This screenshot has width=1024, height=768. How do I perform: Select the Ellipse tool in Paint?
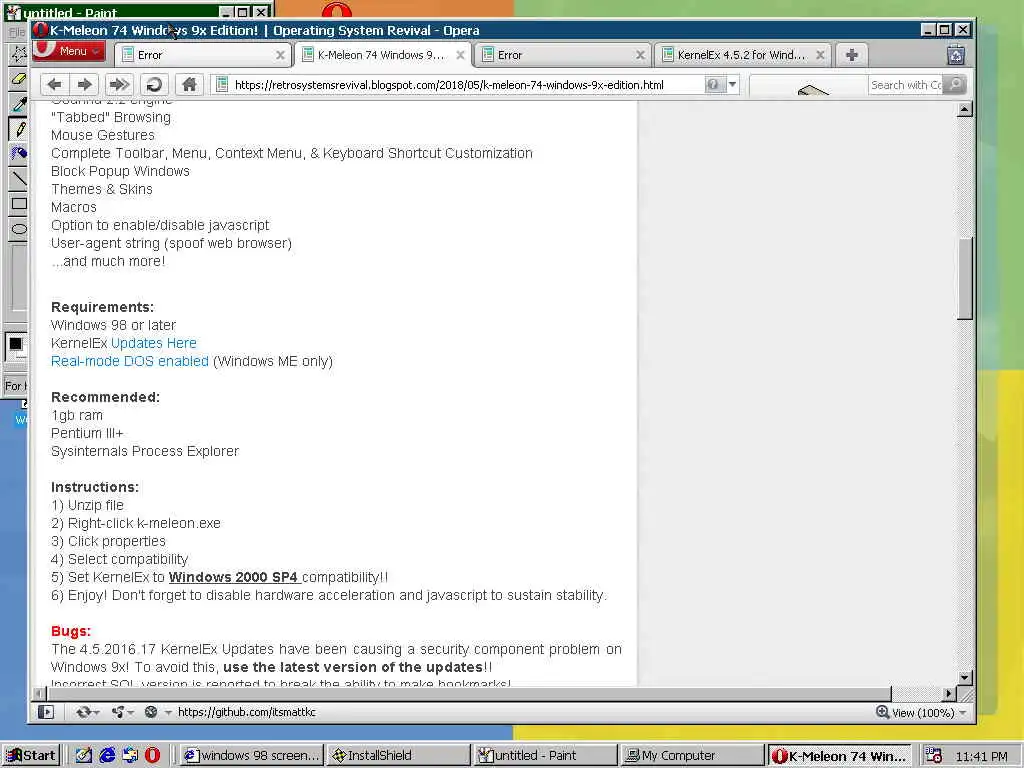click(x=18, y=228)
